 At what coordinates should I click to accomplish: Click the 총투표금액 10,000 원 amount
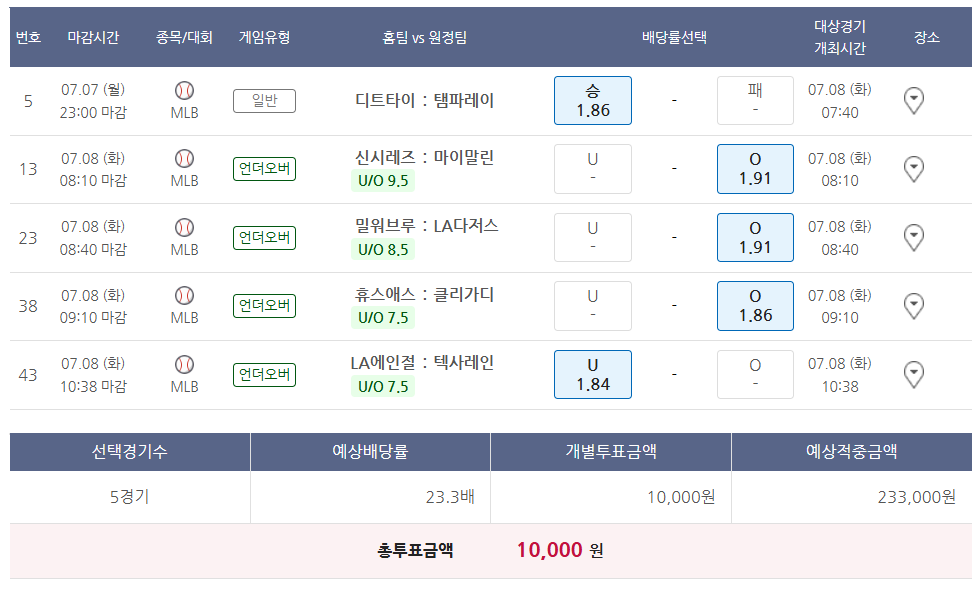point(549,550)
